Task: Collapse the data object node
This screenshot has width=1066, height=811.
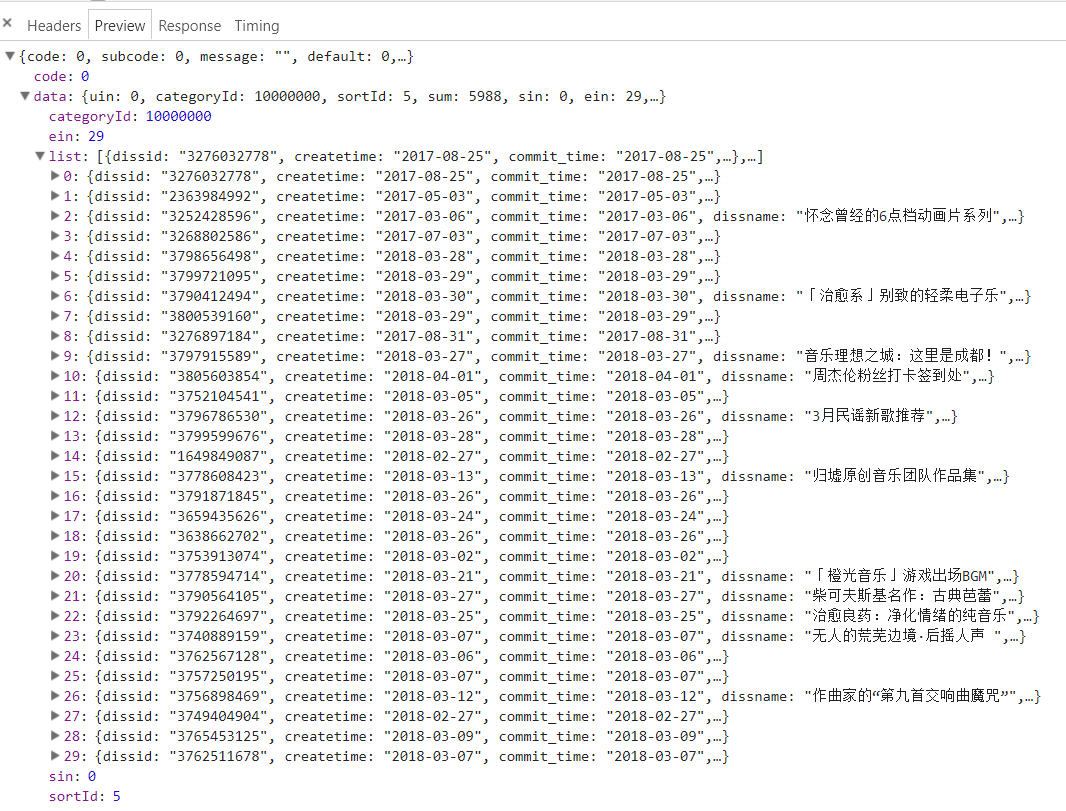Action: (x=25, y=97)
